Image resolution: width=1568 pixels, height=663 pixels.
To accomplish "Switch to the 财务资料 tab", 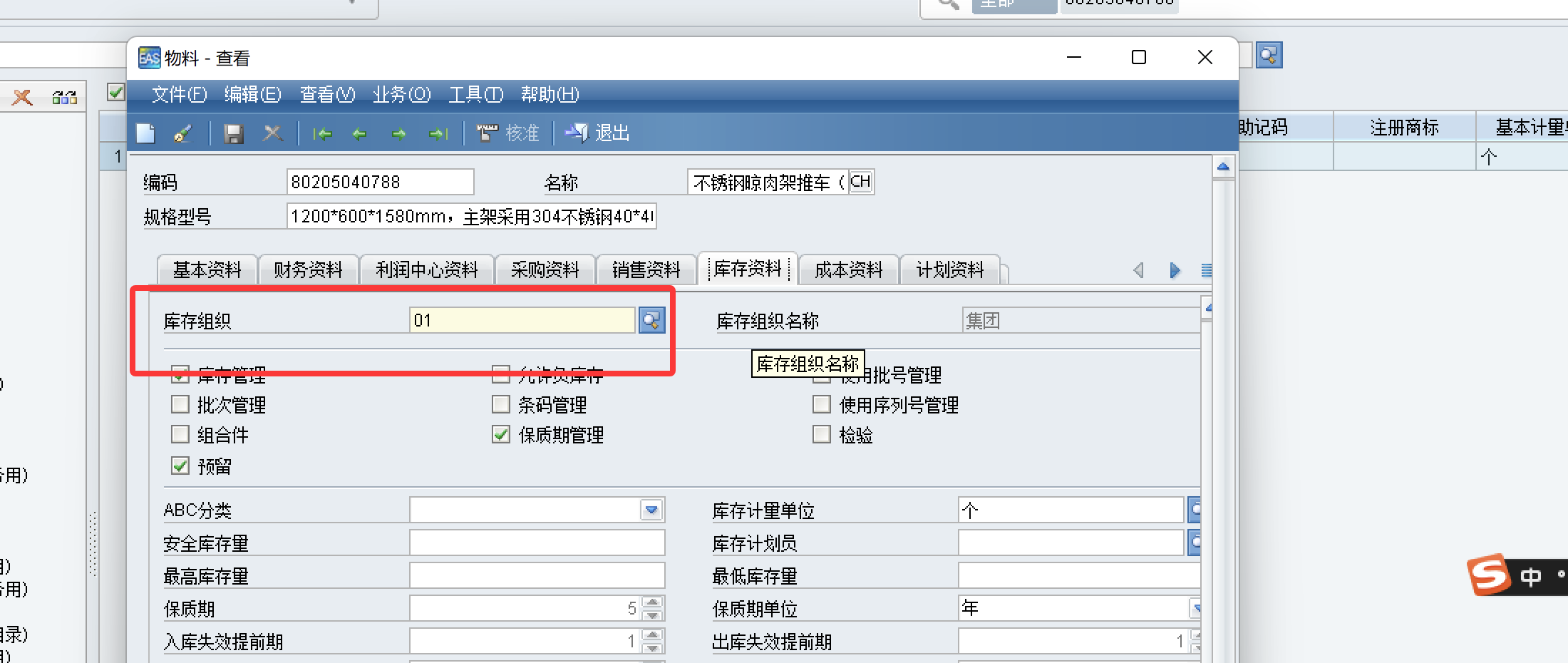I will (308, 269).
